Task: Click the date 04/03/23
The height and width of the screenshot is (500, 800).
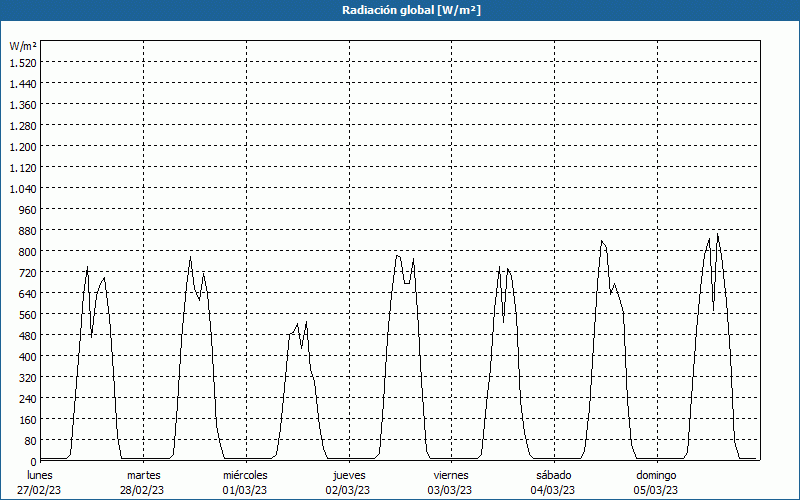Action: click(553, 490)
